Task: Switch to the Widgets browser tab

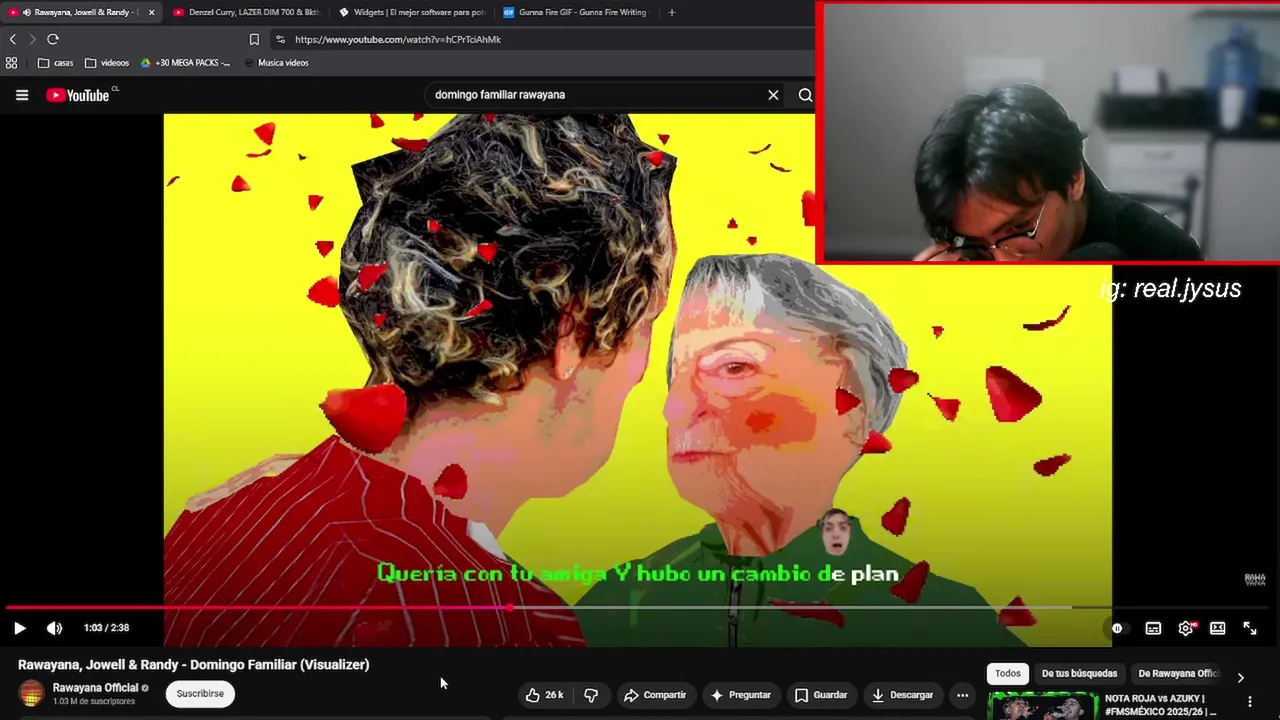Action: (412, 12)
